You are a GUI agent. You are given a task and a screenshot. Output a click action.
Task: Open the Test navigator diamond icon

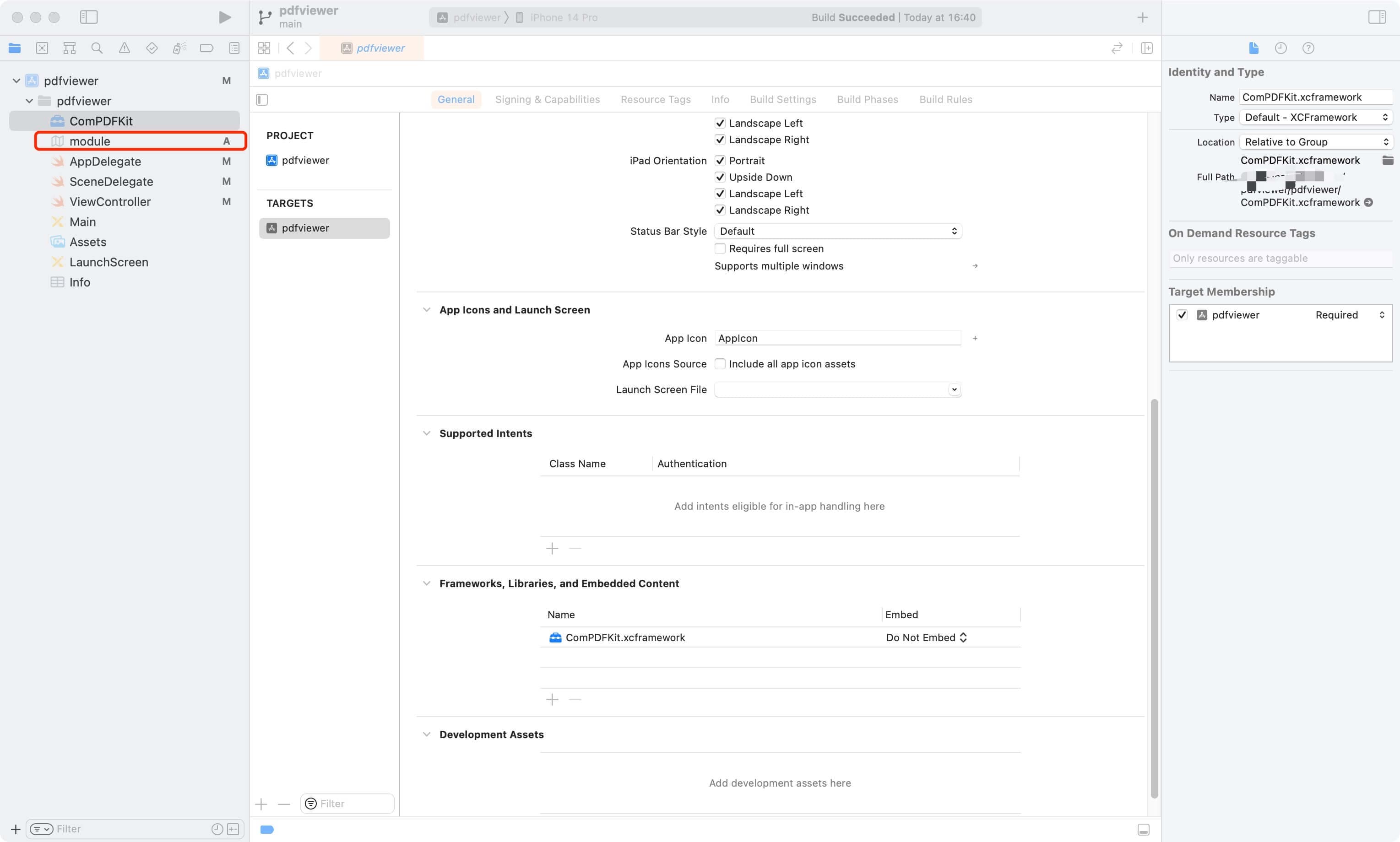152,48
